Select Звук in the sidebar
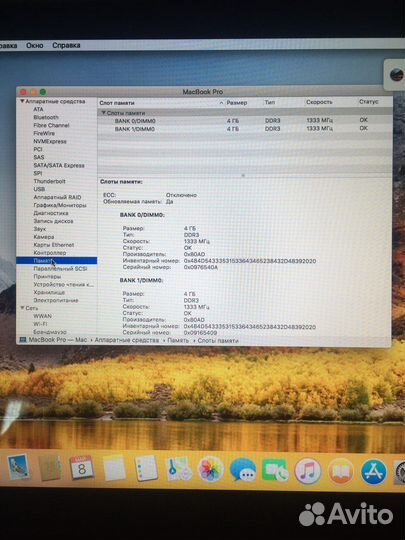Image resolution: width=405 pixels, height=540 pixels. [40, 229]
